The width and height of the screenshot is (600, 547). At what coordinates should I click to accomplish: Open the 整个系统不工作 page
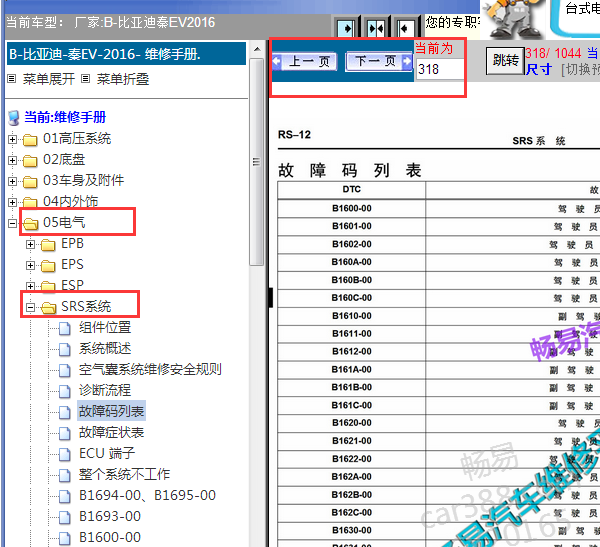click(x=124, y=475)
